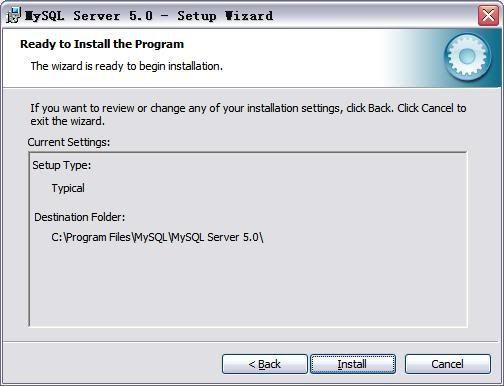Select the Ready to Install the Program heading
504x386 pixels.
point(102,44)
